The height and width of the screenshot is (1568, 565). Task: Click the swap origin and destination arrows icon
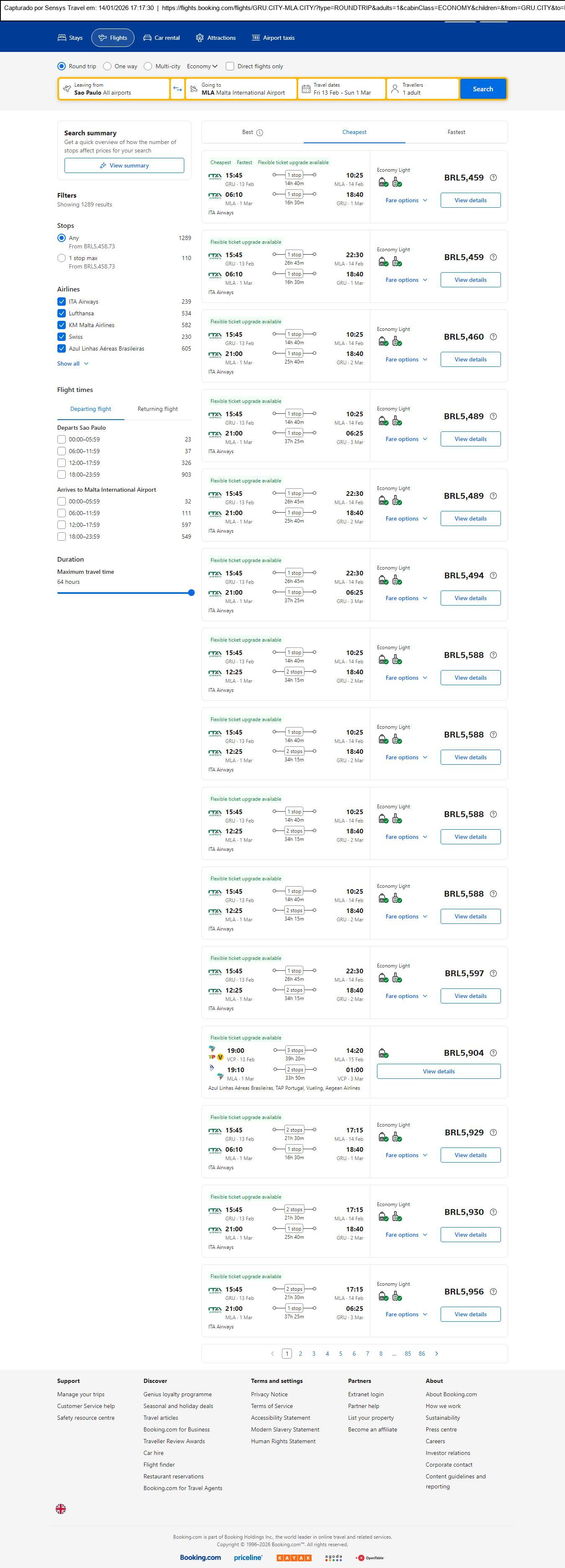click(x=177, y=89)
